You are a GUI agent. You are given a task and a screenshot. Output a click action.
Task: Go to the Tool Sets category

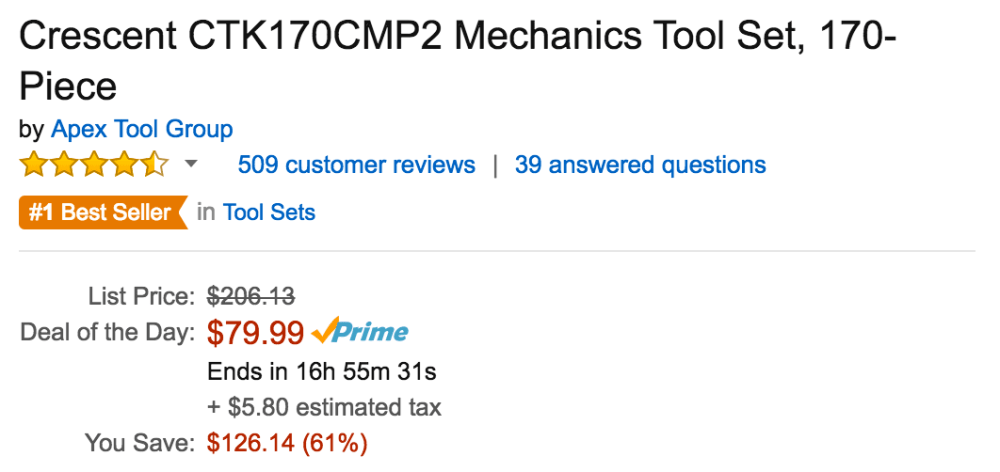[269, 212]
